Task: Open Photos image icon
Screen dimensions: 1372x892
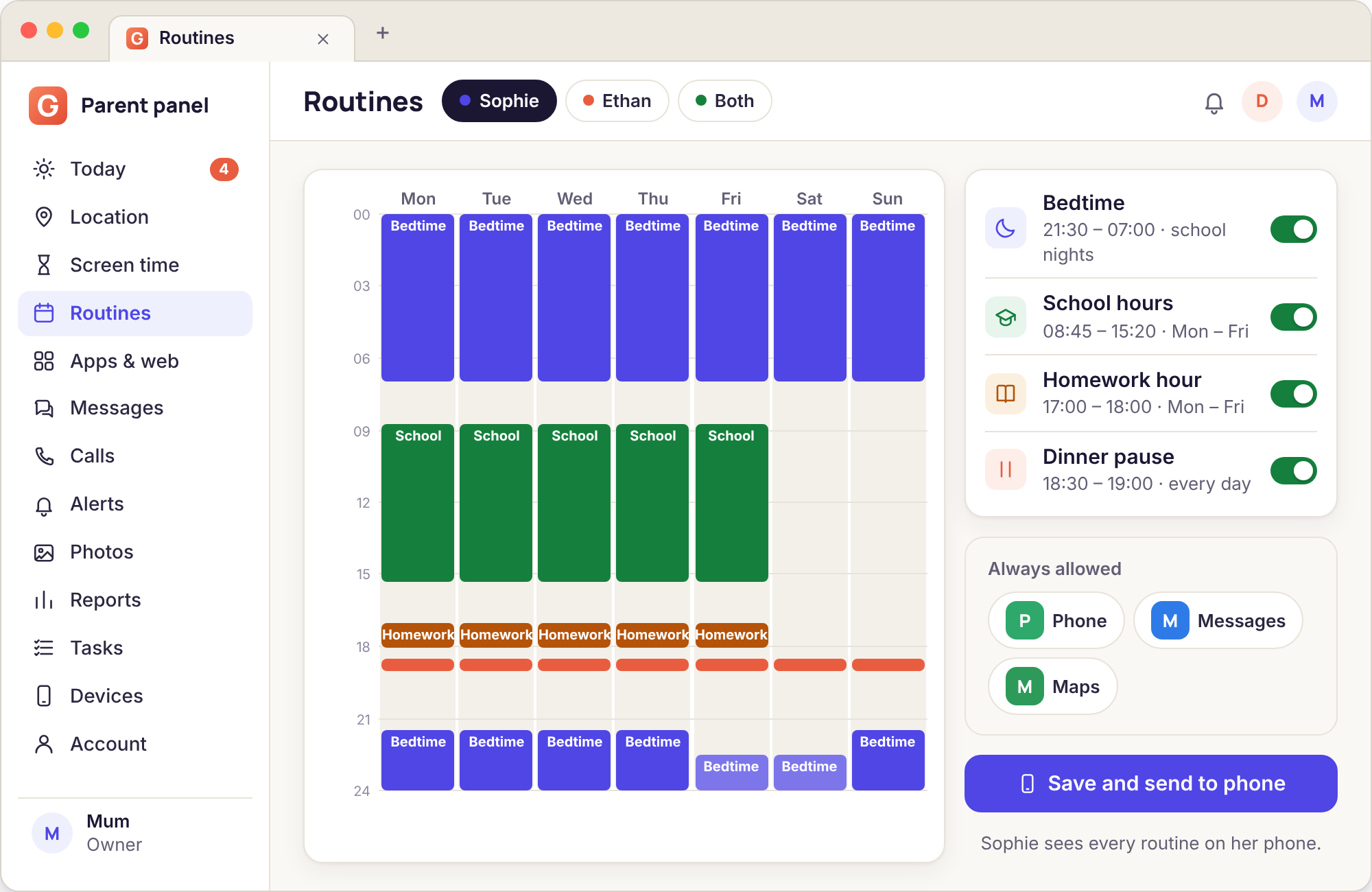Action: (x=44, y=552)
